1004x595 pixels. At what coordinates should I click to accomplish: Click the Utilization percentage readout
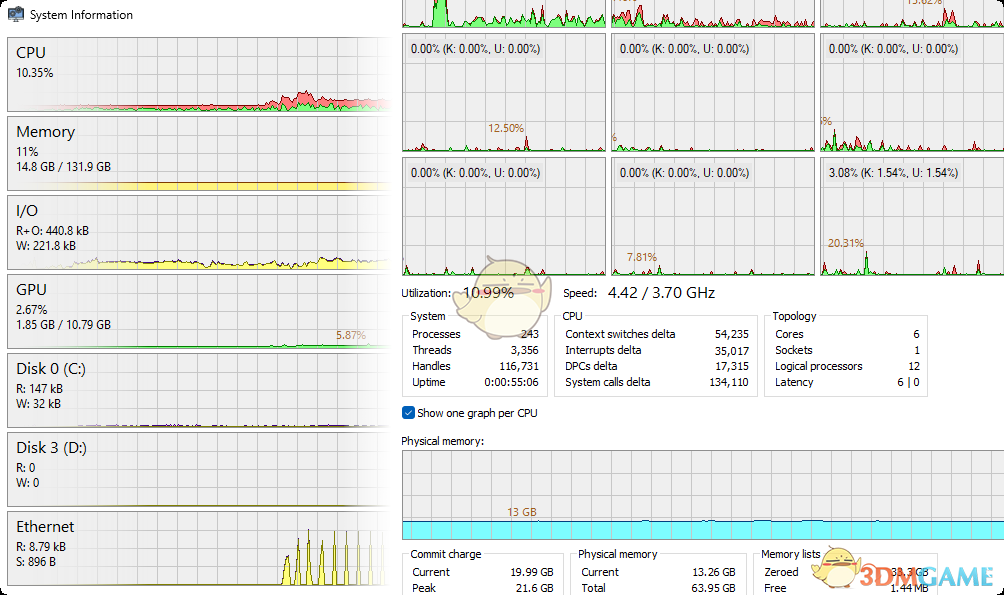tap(488, 293)
